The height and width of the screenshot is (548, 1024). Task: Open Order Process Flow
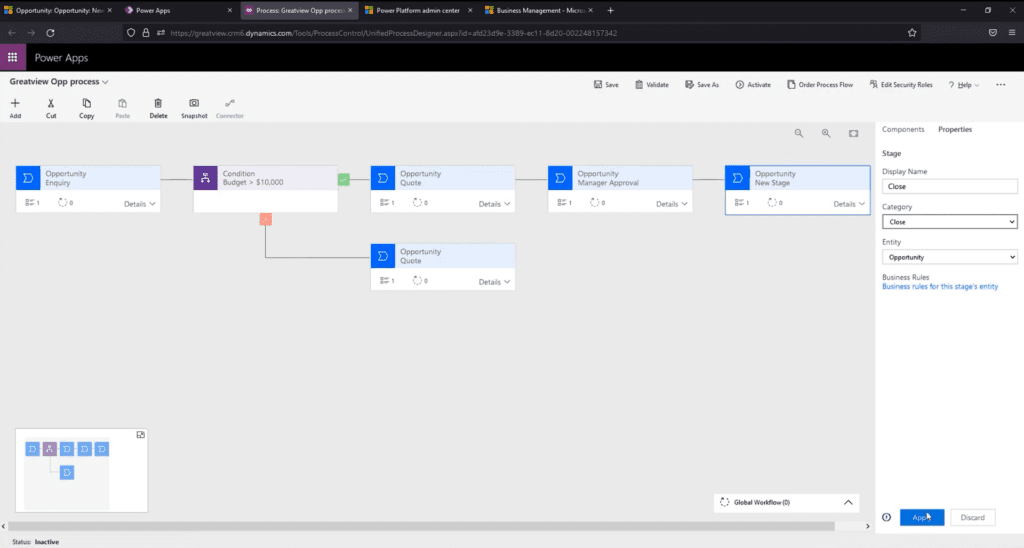coord(820,85)
